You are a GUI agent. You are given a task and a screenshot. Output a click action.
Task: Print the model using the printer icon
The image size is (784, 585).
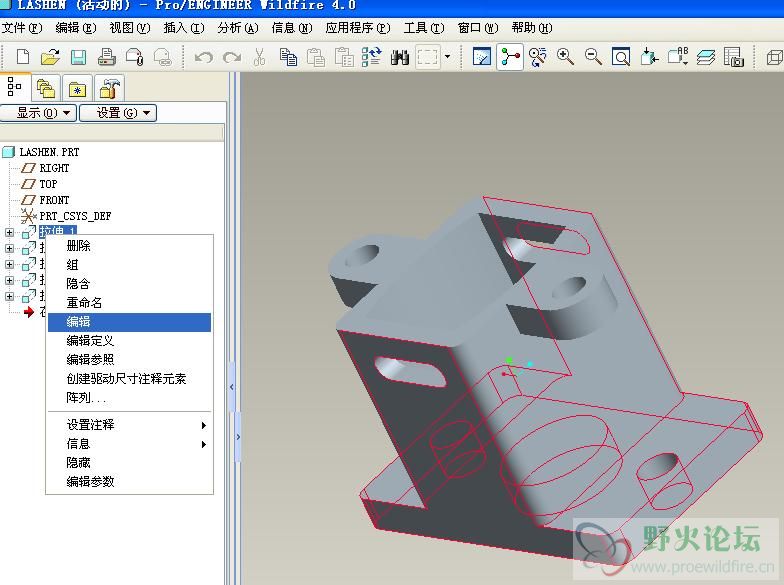coord(106,57)
